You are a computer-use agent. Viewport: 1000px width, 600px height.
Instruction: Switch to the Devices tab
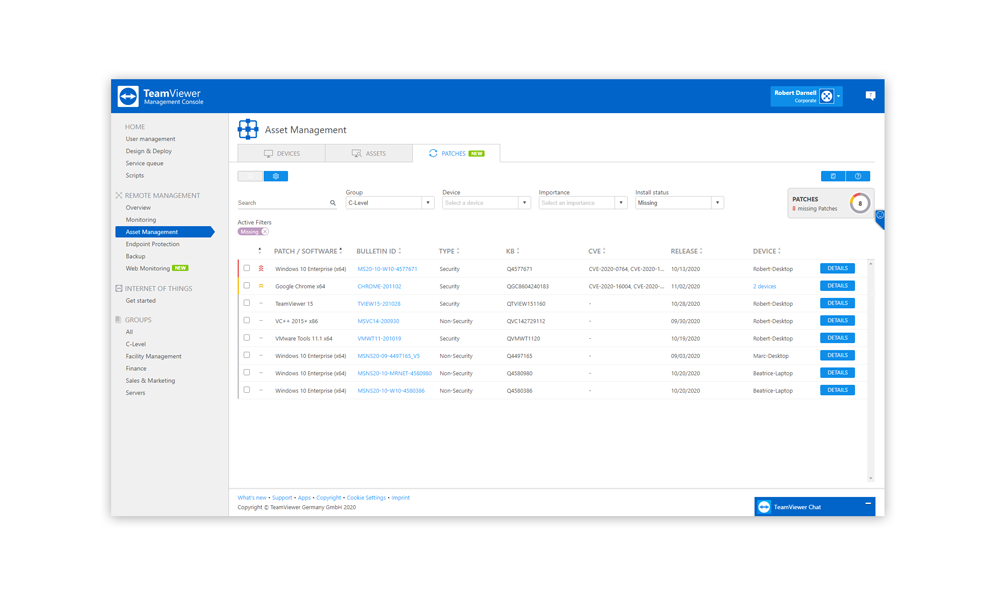pos(281,154)
